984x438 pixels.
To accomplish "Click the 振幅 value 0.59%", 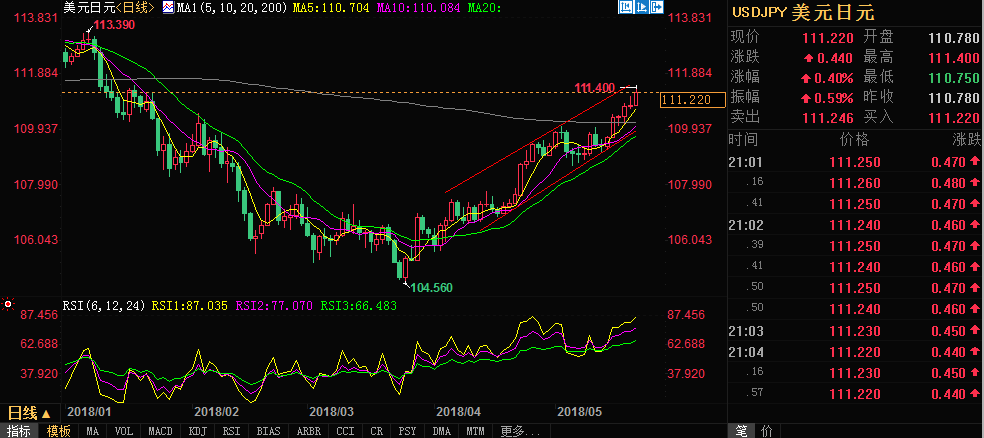I will click(x=834, y=98).
